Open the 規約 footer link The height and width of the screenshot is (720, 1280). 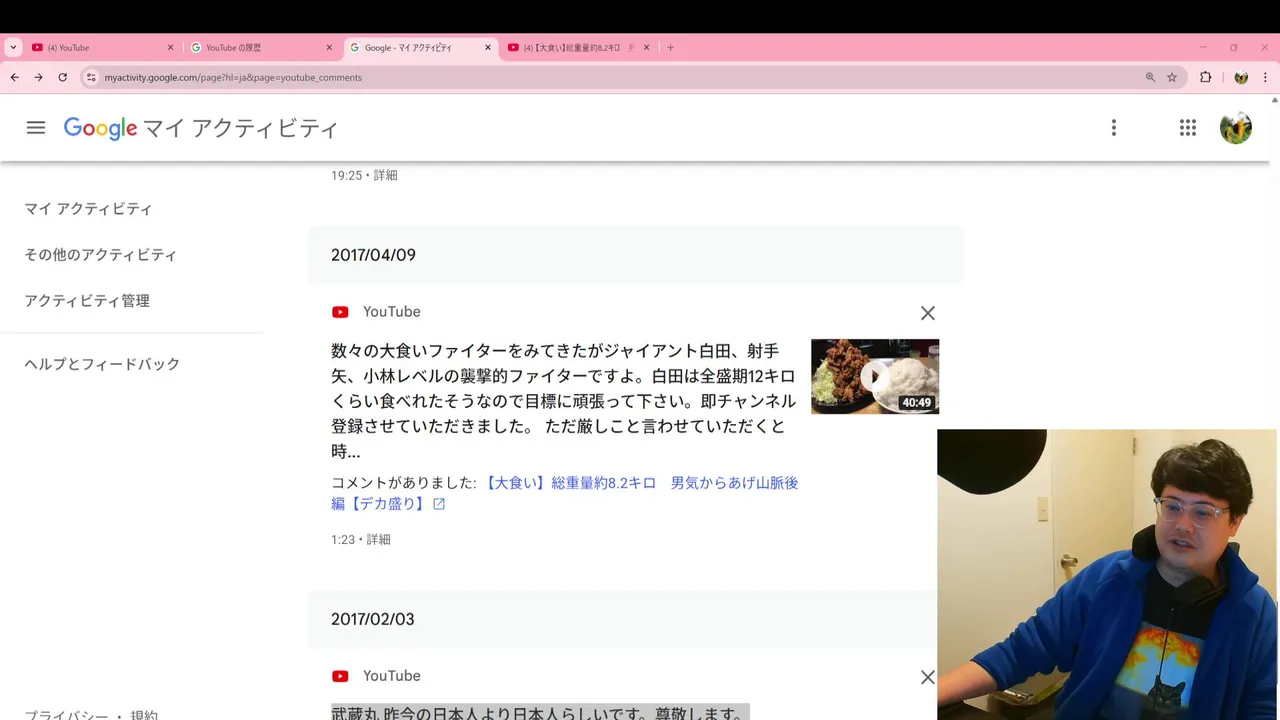(x=144, y=716)
